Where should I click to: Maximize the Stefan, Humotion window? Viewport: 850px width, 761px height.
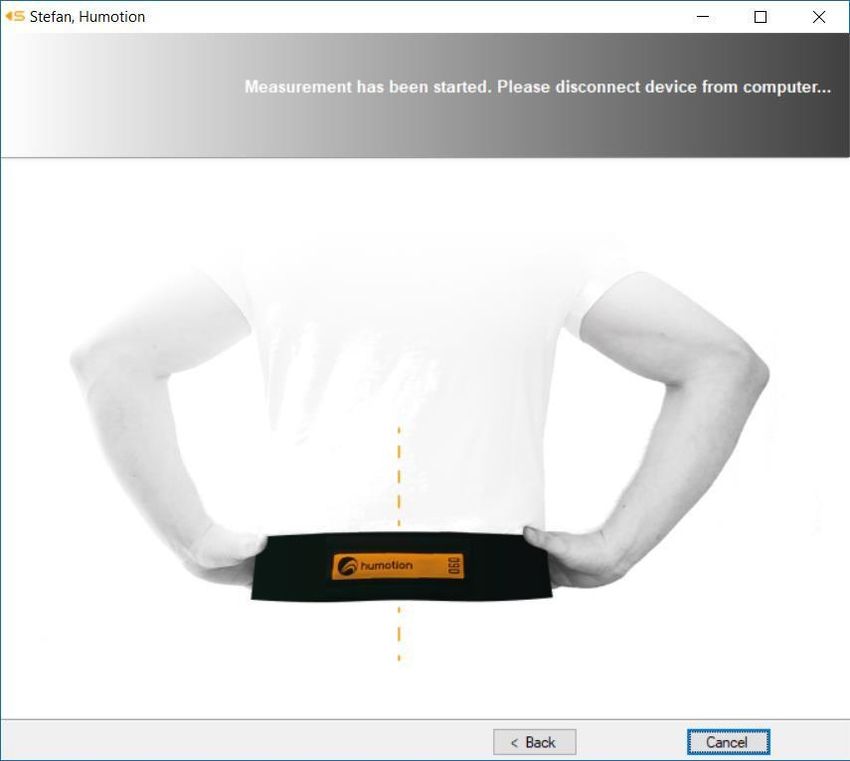[761, 17]
